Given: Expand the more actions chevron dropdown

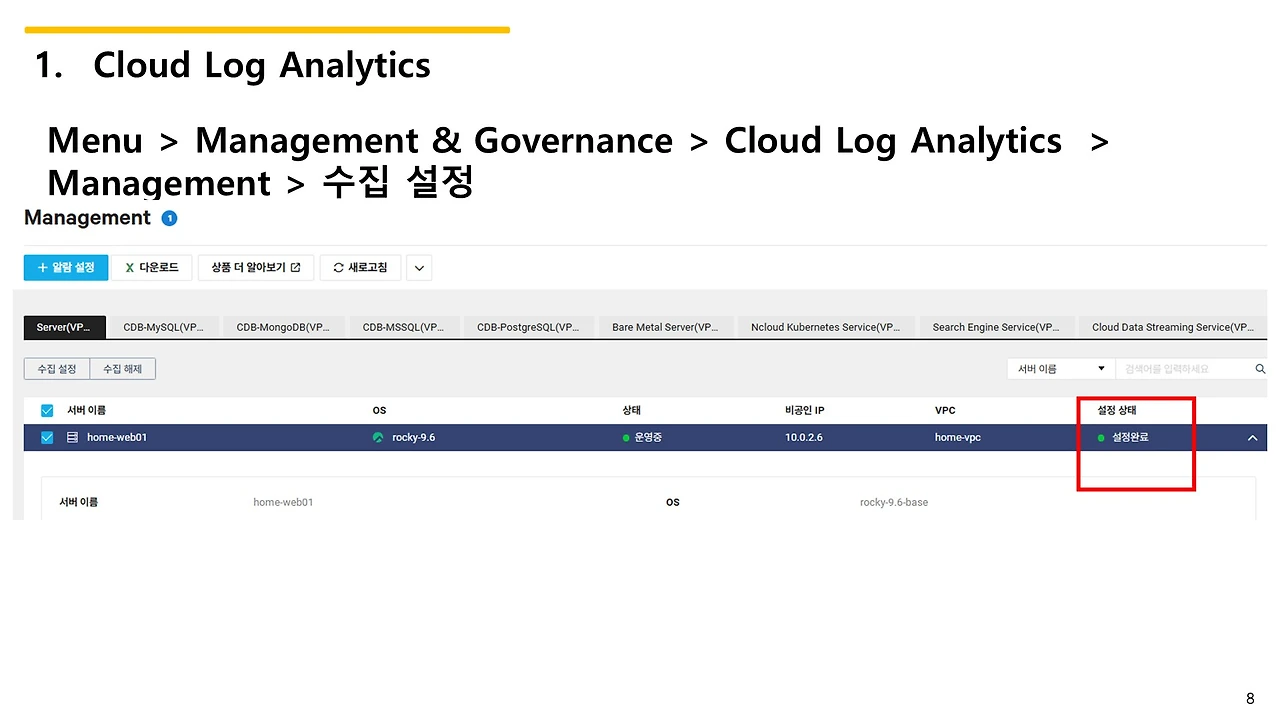Looking at the screenshot, I should coord(419,268).
